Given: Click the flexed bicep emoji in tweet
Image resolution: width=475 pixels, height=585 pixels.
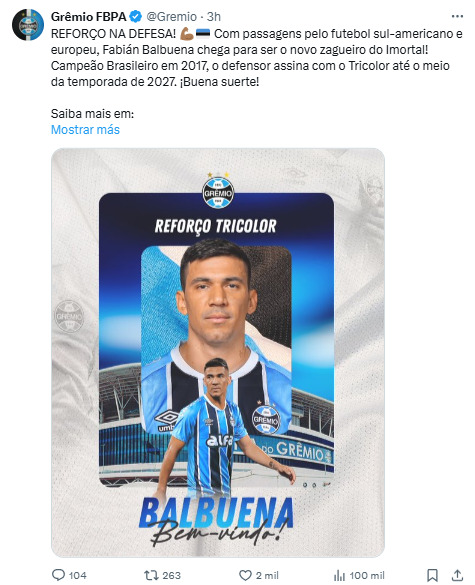Looking at the screenshot, I should [187, 34].
